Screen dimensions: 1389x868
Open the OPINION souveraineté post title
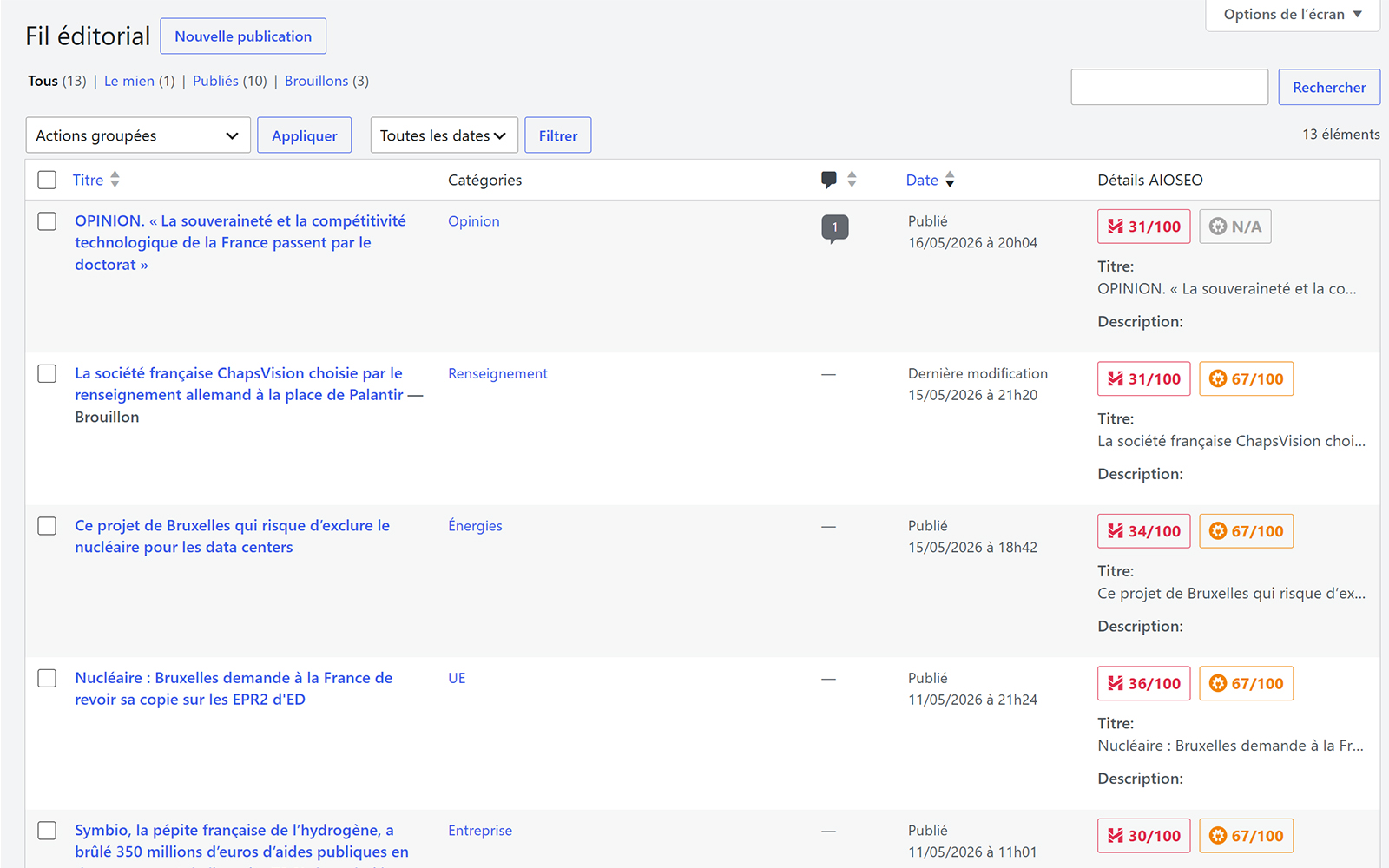coord(240,243)
